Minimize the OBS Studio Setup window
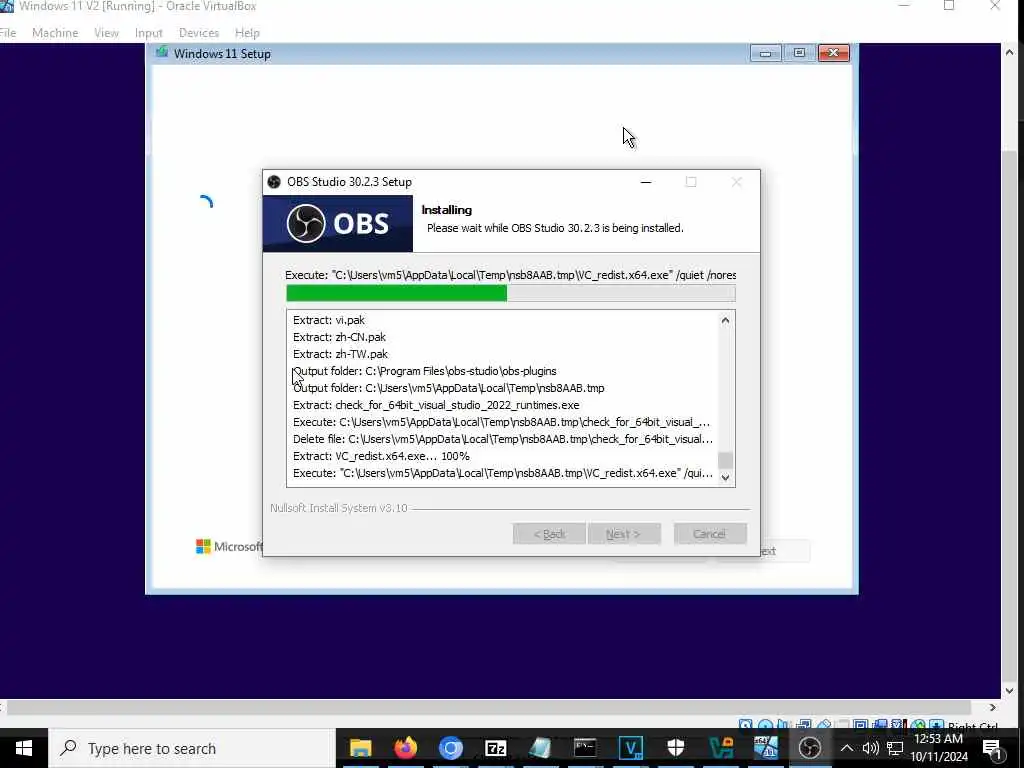 (x=646, y=182)
